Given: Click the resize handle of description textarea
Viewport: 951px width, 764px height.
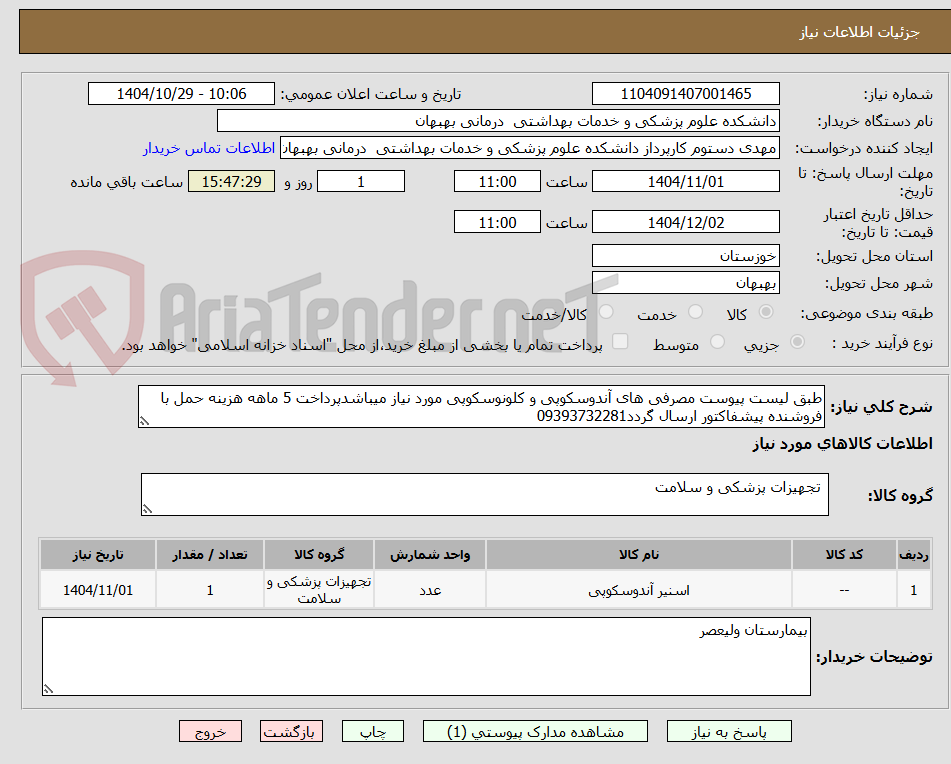Looking at the screenshot, I should (144, 421).
